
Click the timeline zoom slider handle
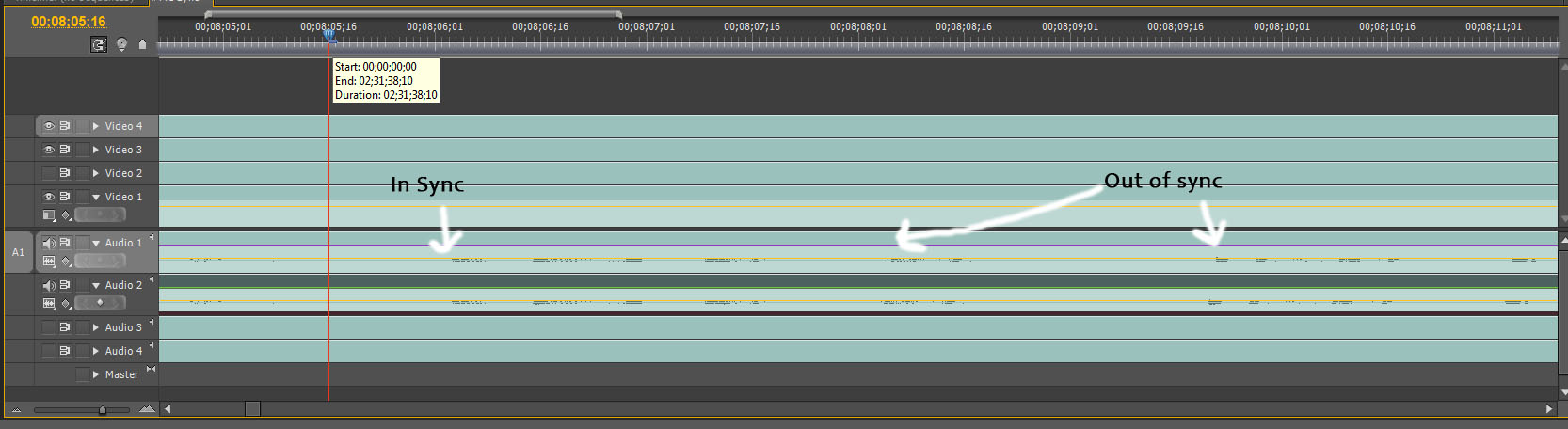[103, 410]
